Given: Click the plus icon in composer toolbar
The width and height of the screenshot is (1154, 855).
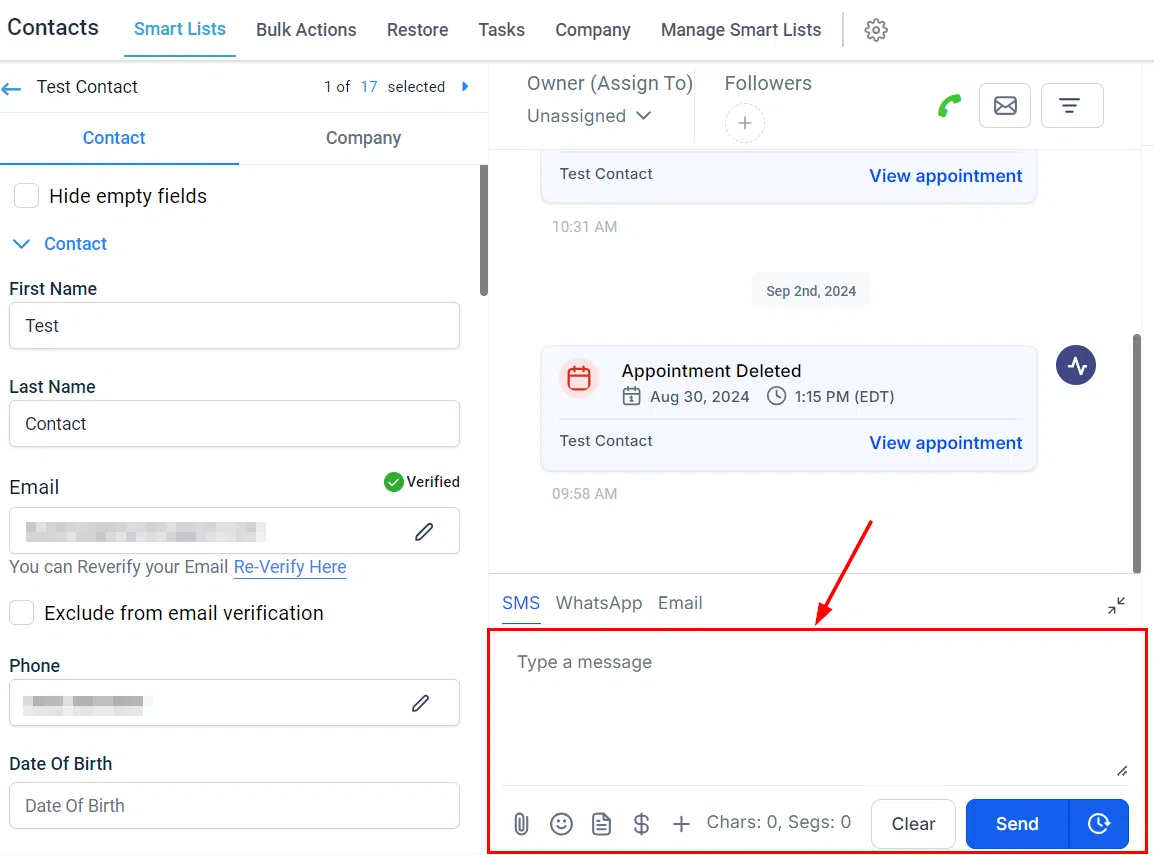Looking at the screenshot, I should [681, 824].
